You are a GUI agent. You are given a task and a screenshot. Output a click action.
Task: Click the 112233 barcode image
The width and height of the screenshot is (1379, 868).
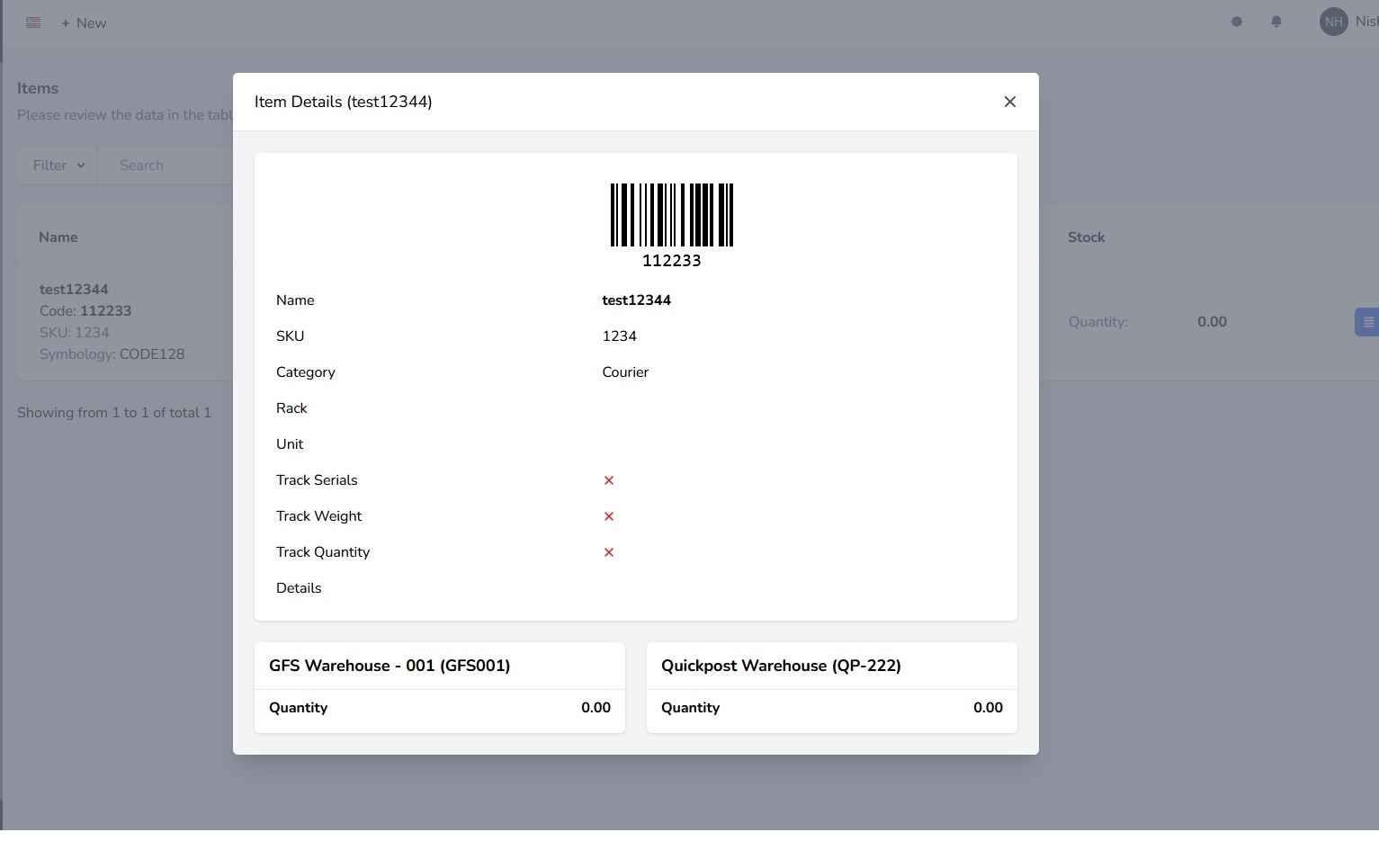[672, 225]
